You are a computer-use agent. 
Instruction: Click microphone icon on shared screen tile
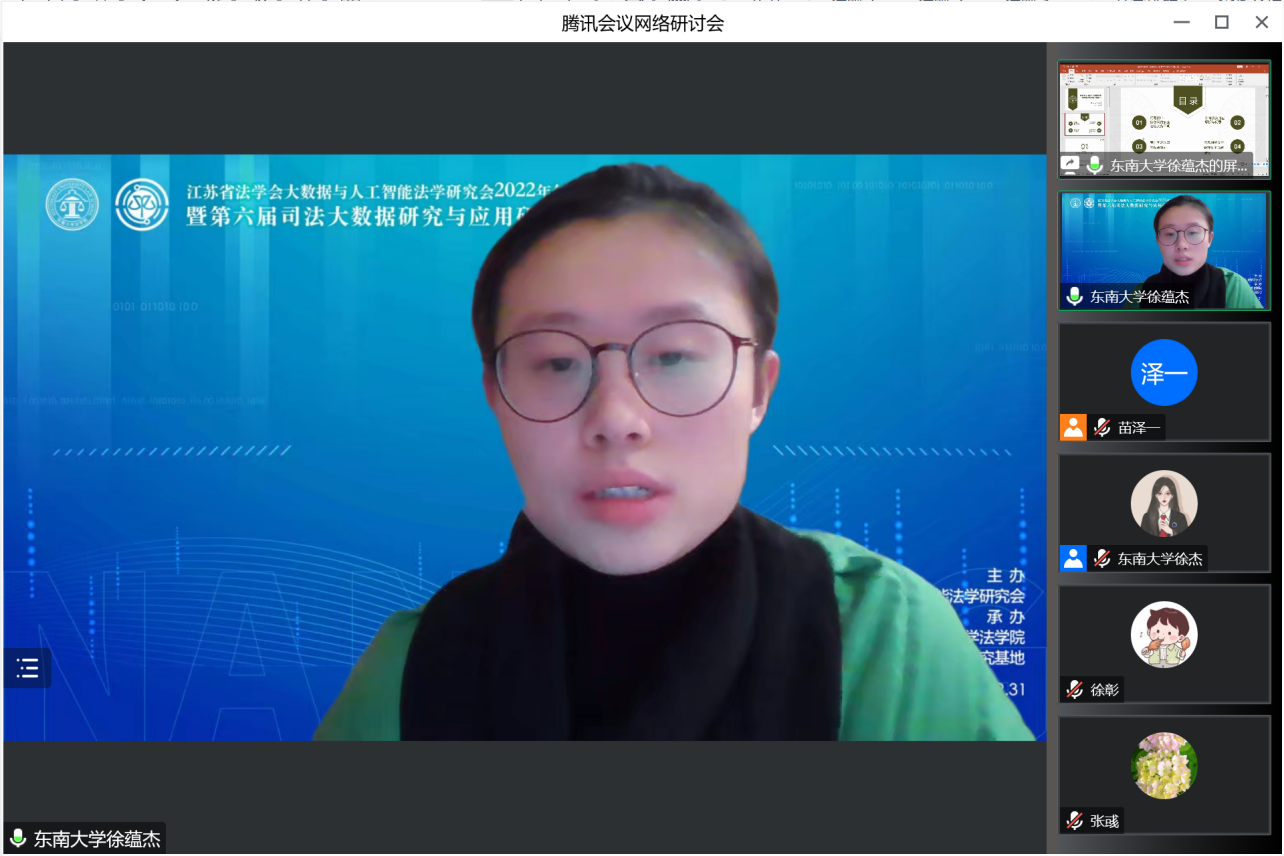tap(1095, 165)
